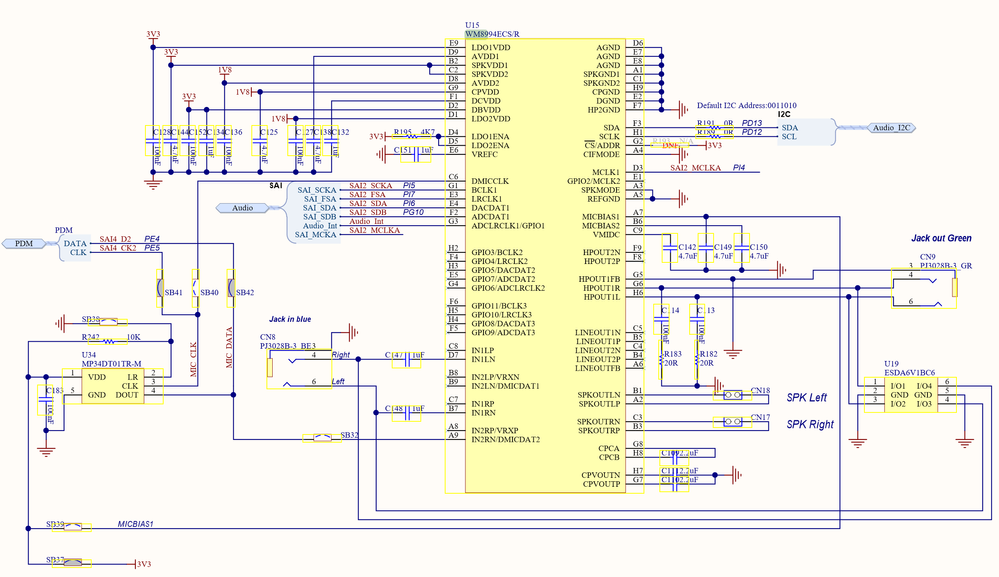
Task: Select the SAI4_CK2 net label
Action: [x=118, y=248]
